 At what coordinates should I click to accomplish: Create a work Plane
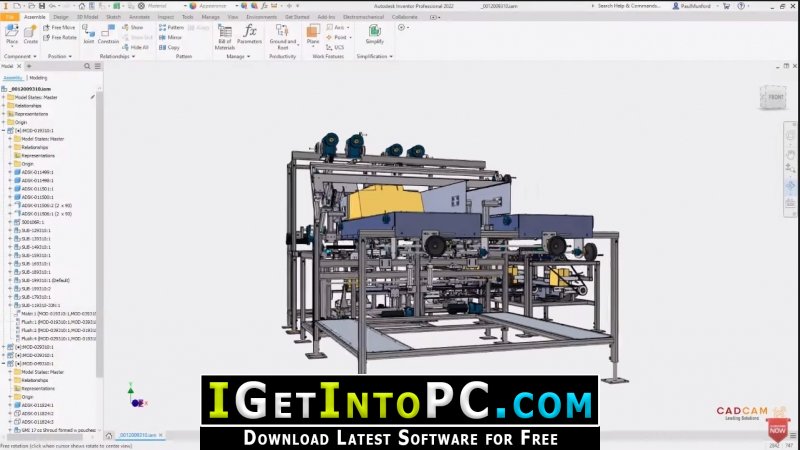[x=313, y=35]
